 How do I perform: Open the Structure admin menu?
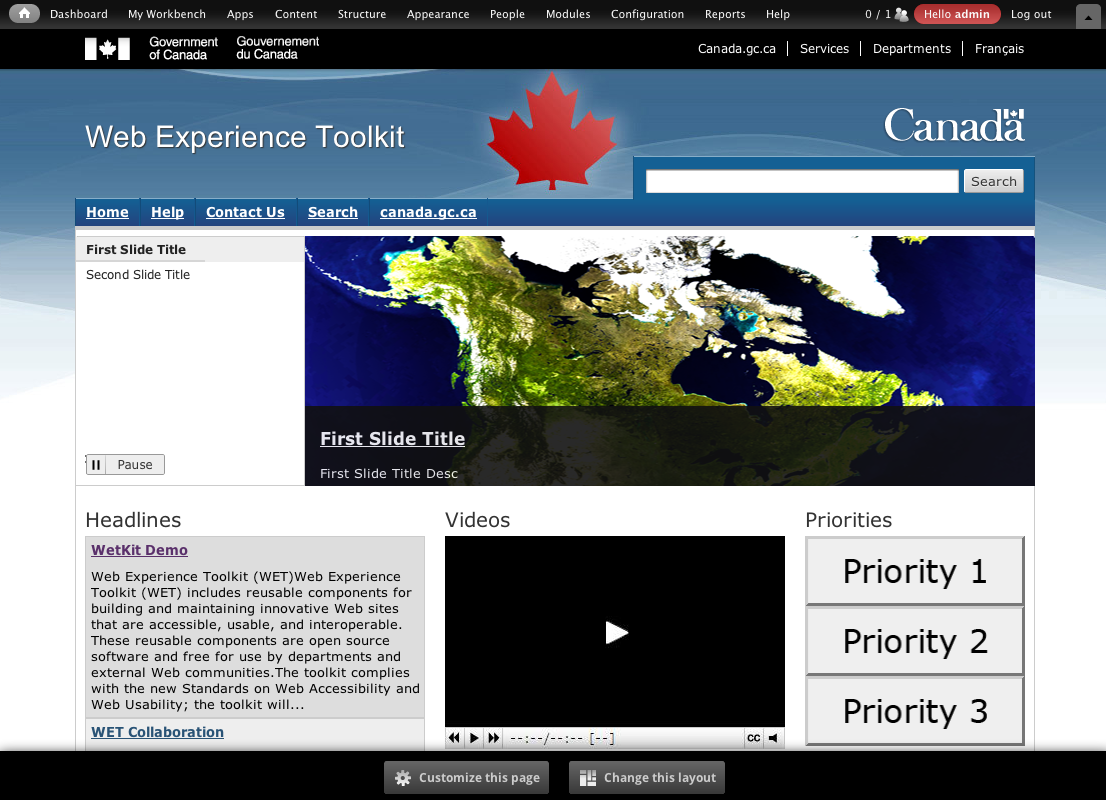point(362,14)
